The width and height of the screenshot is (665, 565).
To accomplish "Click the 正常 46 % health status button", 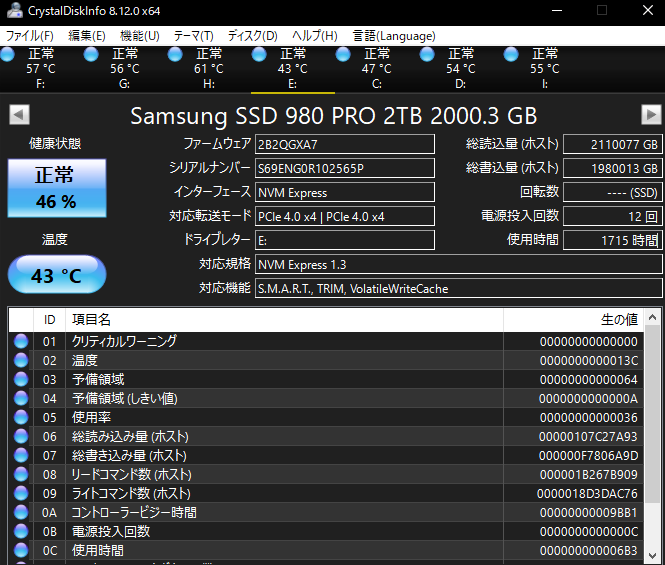I will (x=57, y=188).
